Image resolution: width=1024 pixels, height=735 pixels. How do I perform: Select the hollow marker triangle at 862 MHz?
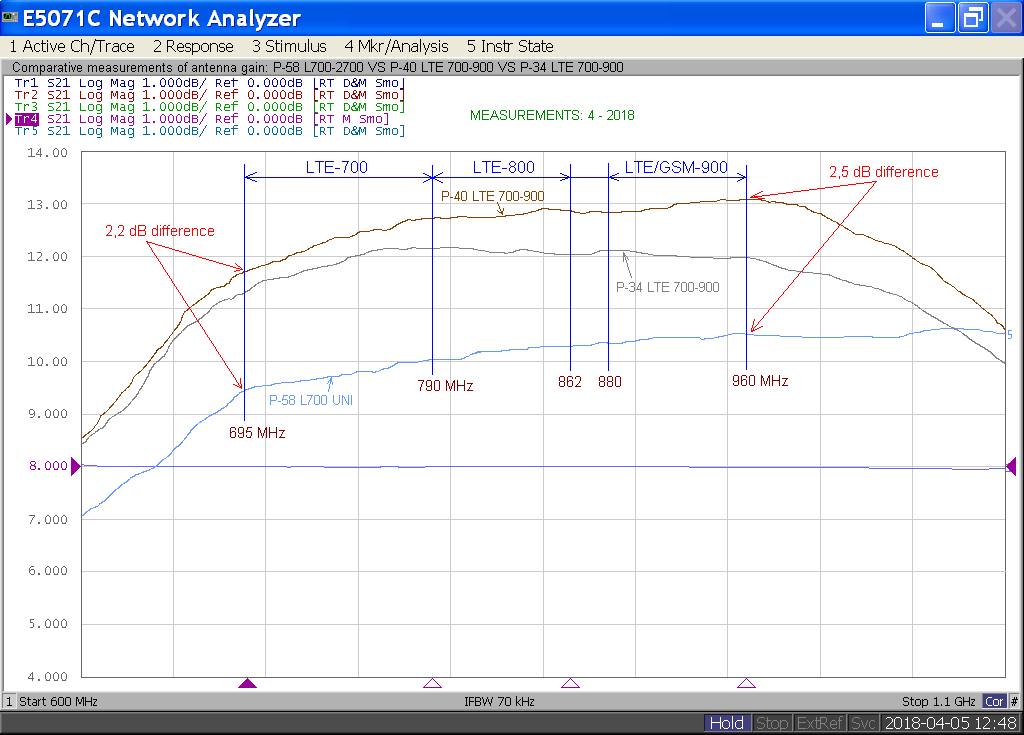pyautogui.click(x=570, y=684)
